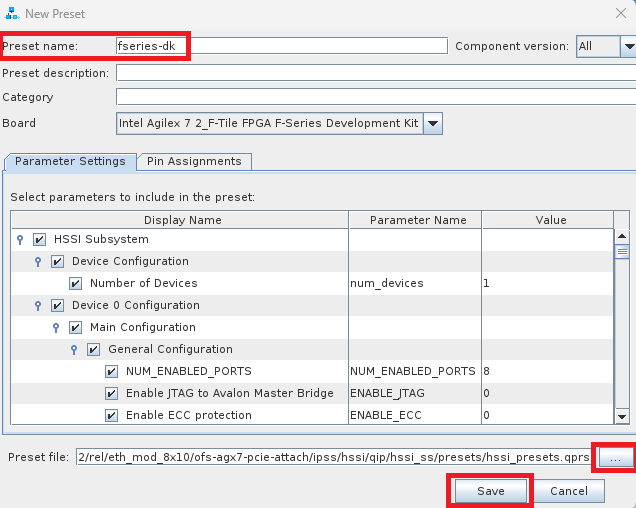Viewport: 636px width, 508px height.
Task: Toggle the General Configuration checkbox
Action: (93, 349)
